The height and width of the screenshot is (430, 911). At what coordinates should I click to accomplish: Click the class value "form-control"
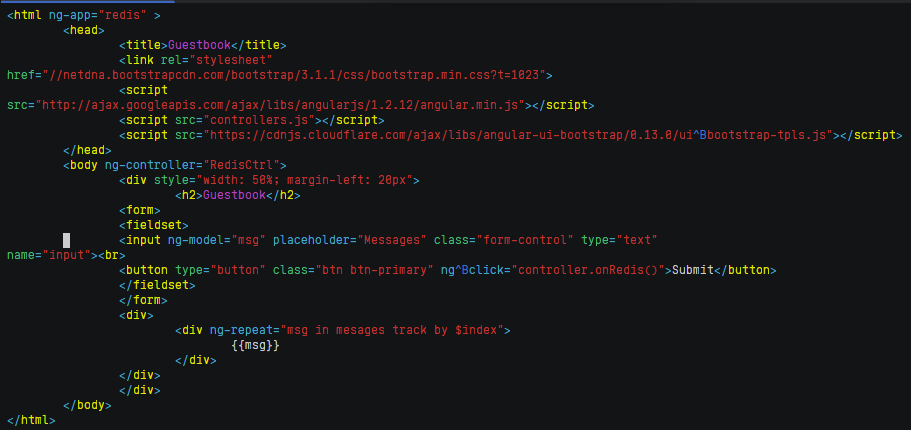pyautogui.click(x=525, y=241)
